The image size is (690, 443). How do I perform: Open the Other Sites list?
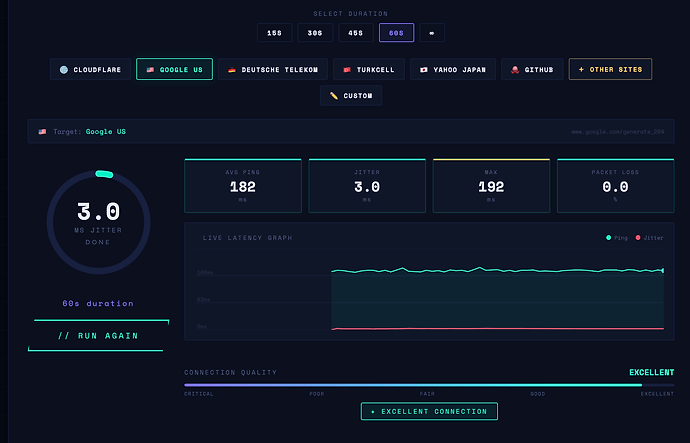(610, 69)
